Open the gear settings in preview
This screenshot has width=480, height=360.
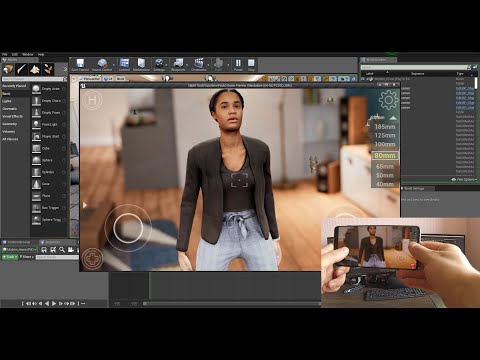tap(388, 100)
